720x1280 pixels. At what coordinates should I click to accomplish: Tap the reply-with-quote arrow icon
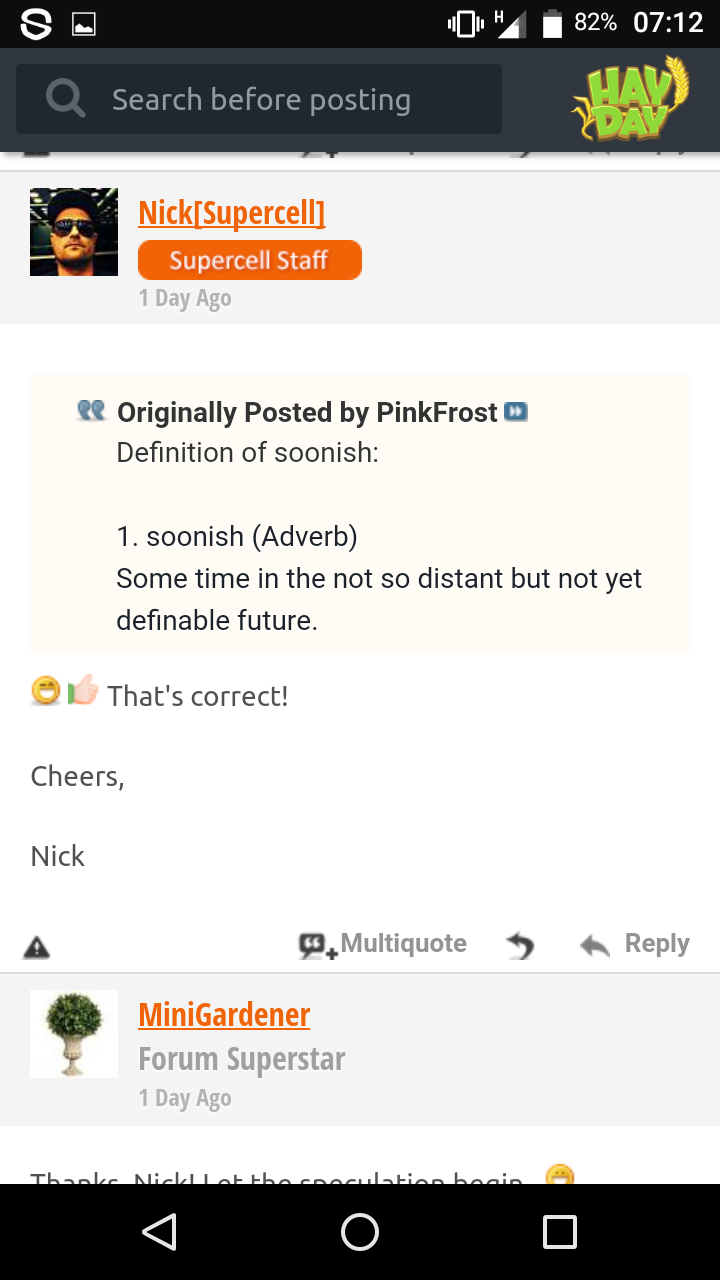520,945
